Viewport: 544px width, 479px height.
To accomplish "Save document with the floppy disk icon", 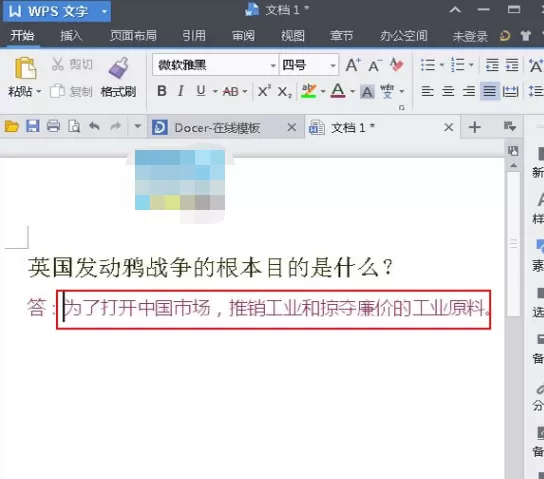I will [x=33, y=126].
